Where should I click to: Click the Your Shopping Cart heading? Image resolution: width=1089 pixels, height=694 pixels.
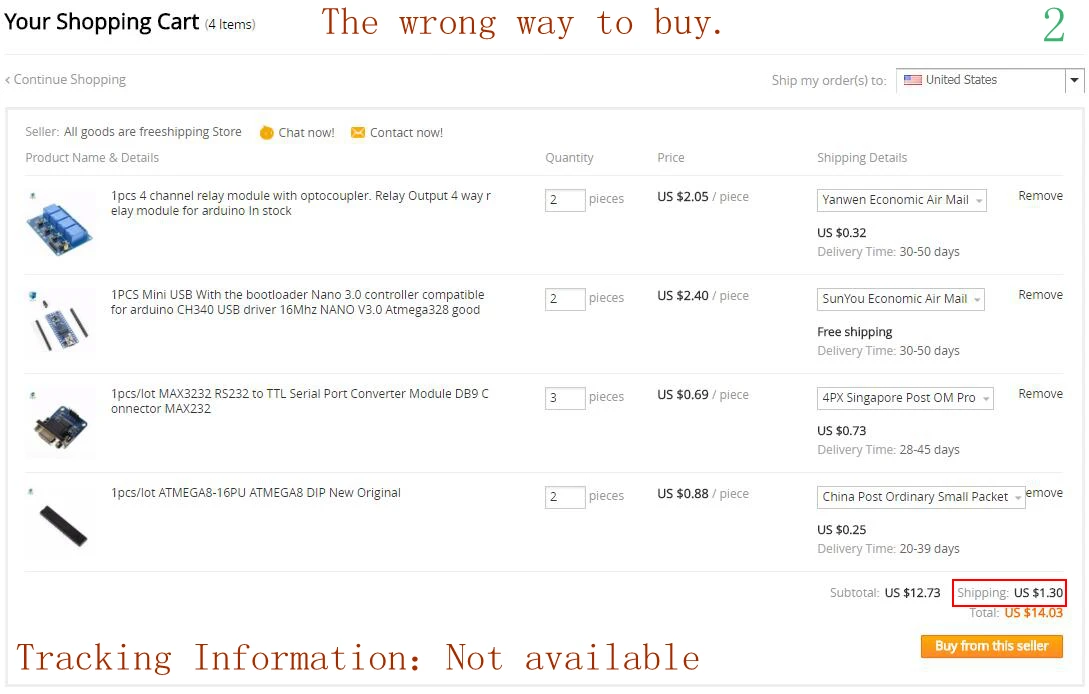point(101,22)
